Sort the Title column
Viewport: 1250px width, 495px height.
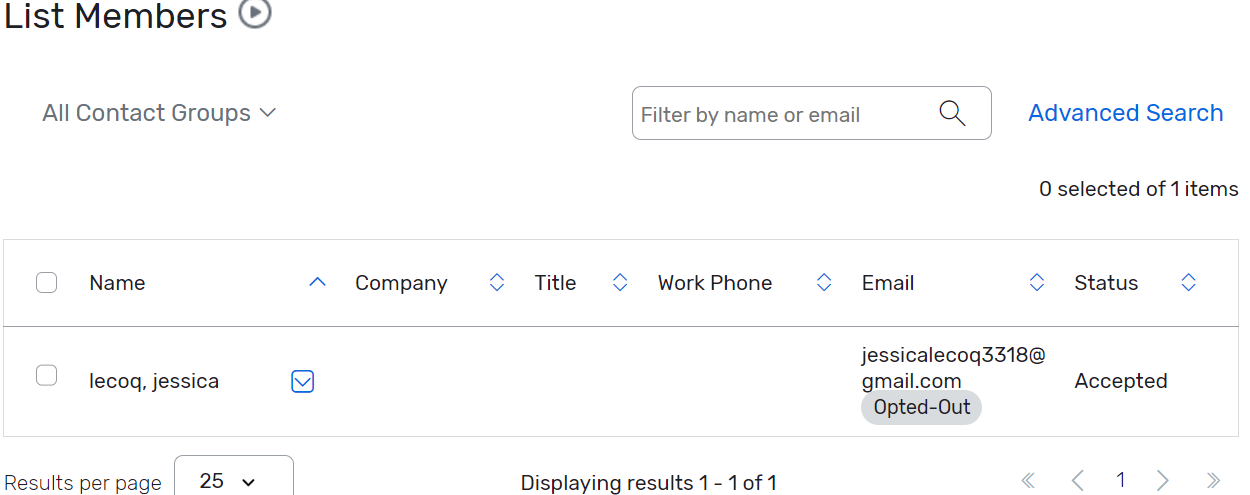pos(620,283)
